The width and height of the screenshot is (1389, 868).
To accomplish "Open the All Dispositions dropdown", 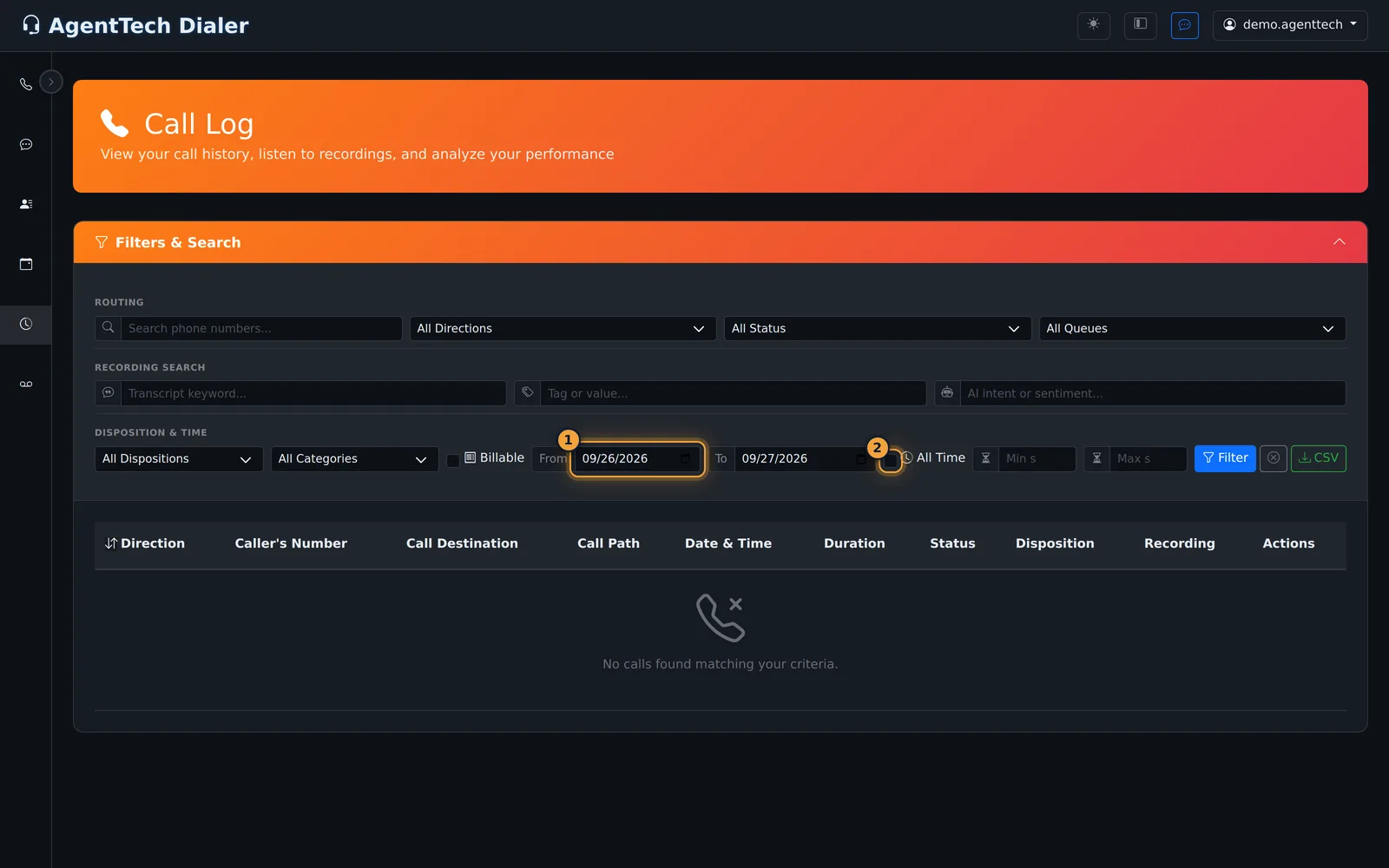I will tap(179, 458).
